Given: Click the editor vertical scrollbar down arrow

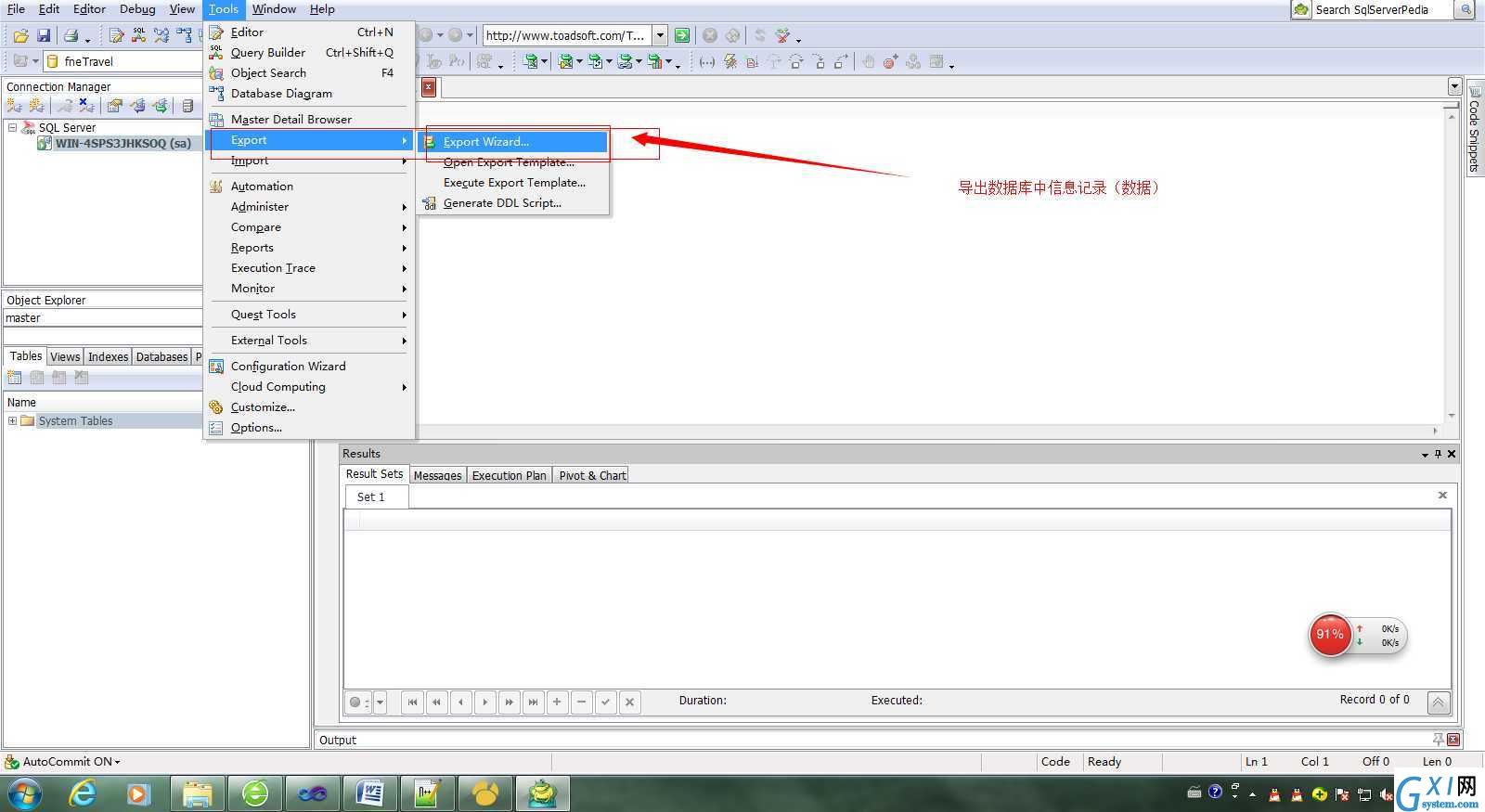Looking at the screenshot, I should tap(1452, 416).
